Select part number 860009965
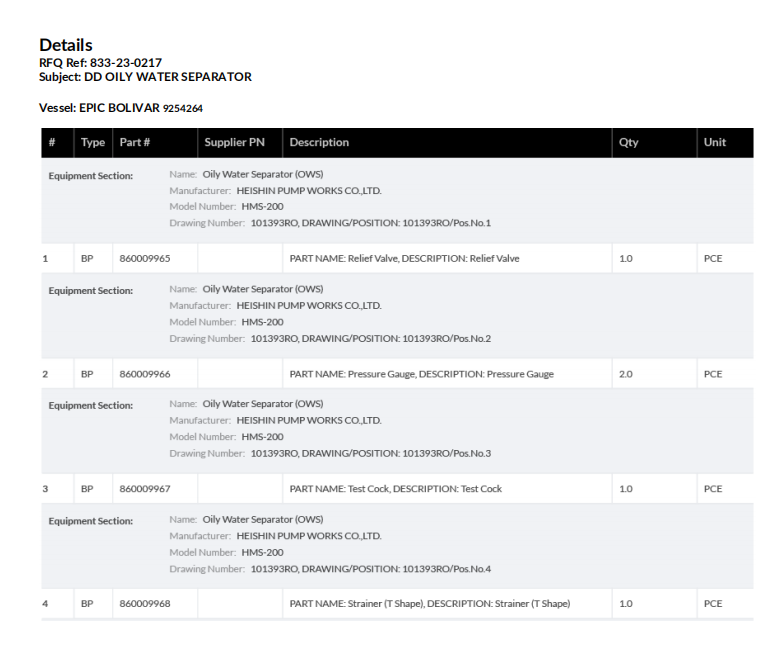This screenshot has height=666, width=770. pyautogui.click(x=145, y=259)
